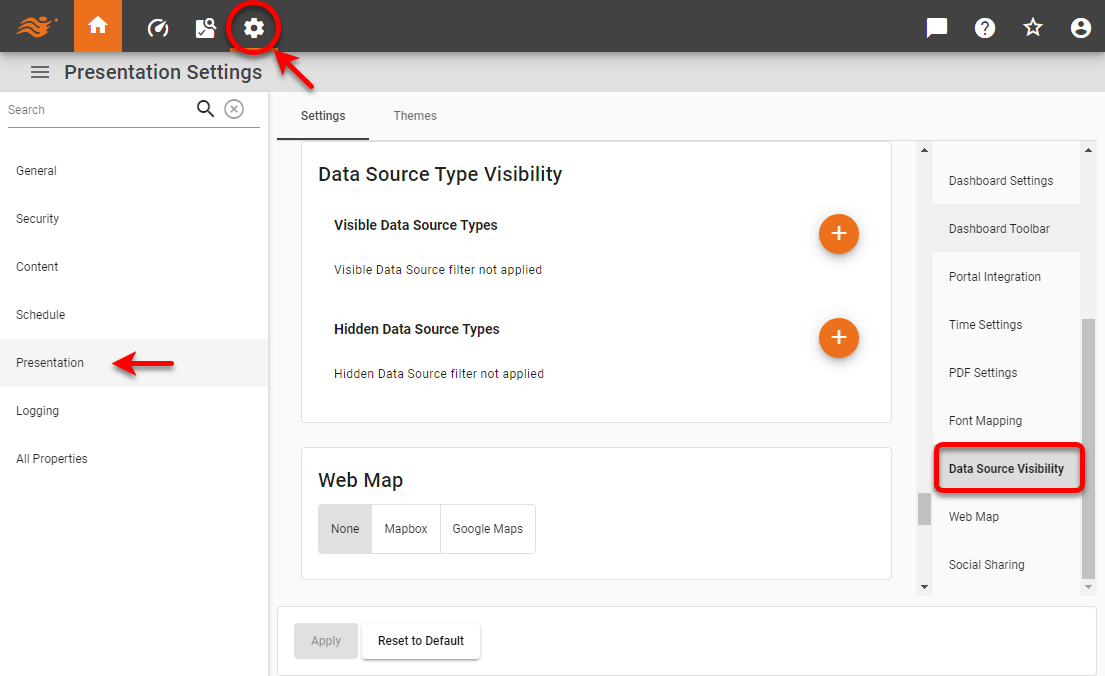Image resolution: width=1105 pixels, height=676 pixels.
Task: Choose Google Maps for Web Map
Action: (488, 528)
